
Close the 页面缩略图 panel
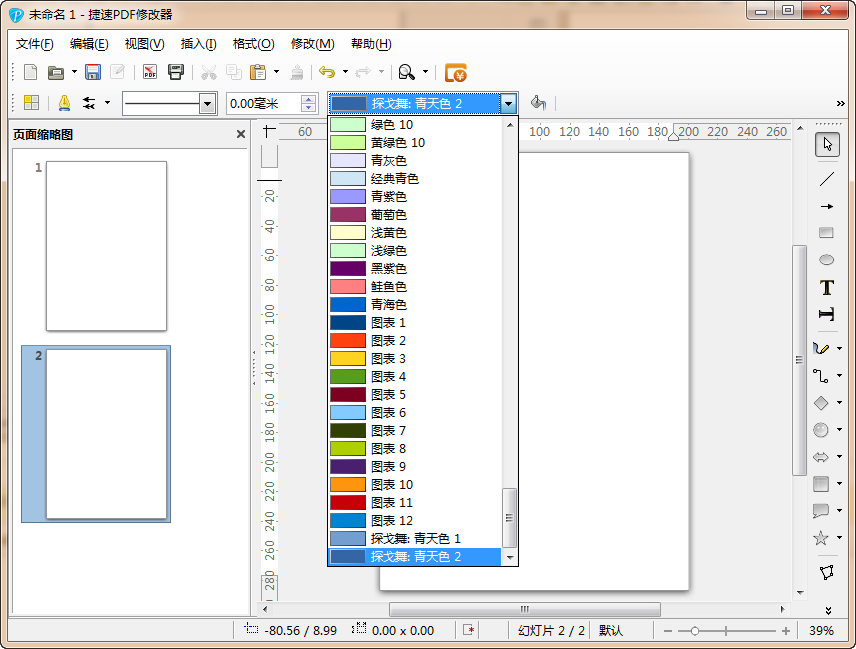(x=241, y=134)
